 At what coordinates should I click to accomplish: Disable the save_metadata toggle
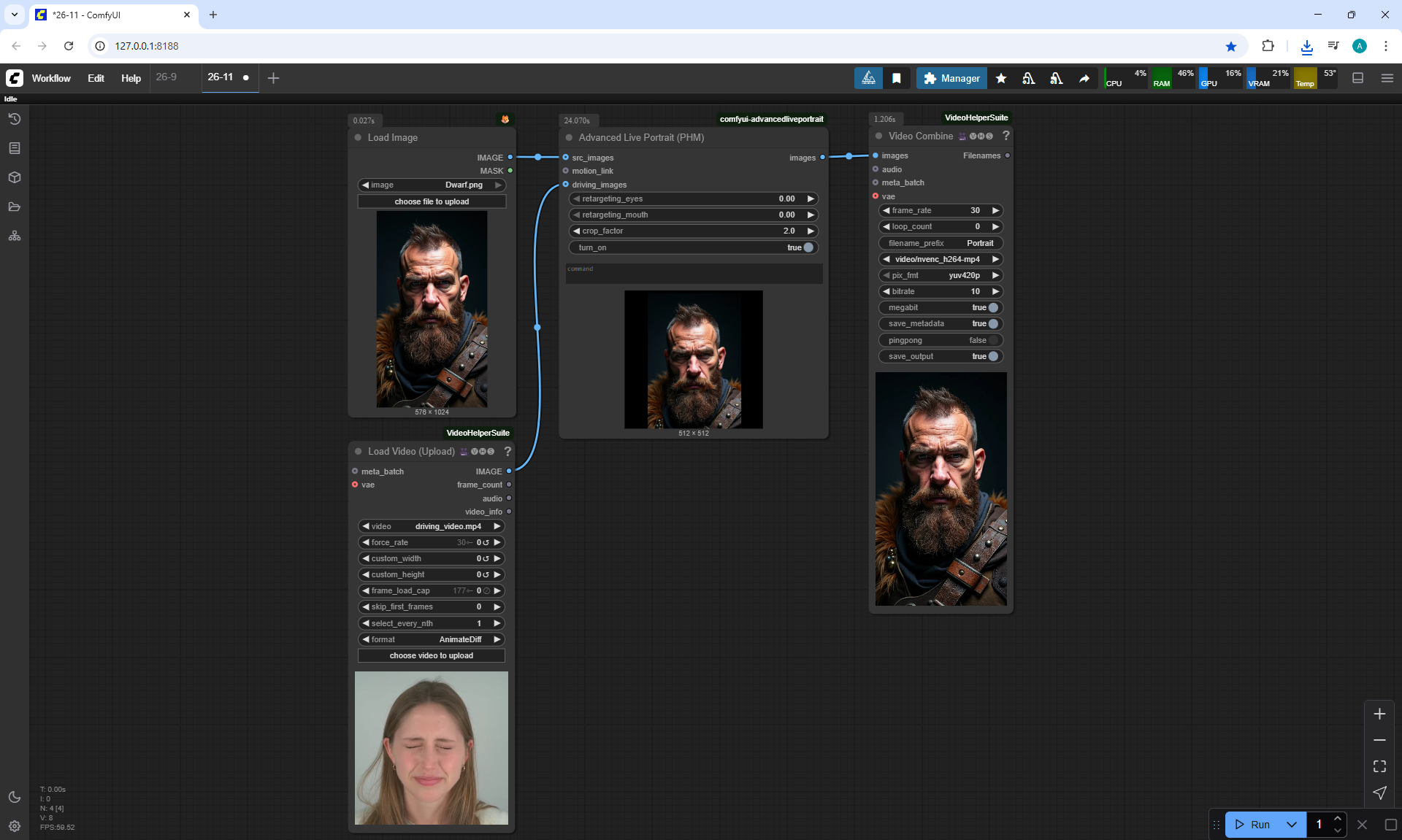point(992,323)
